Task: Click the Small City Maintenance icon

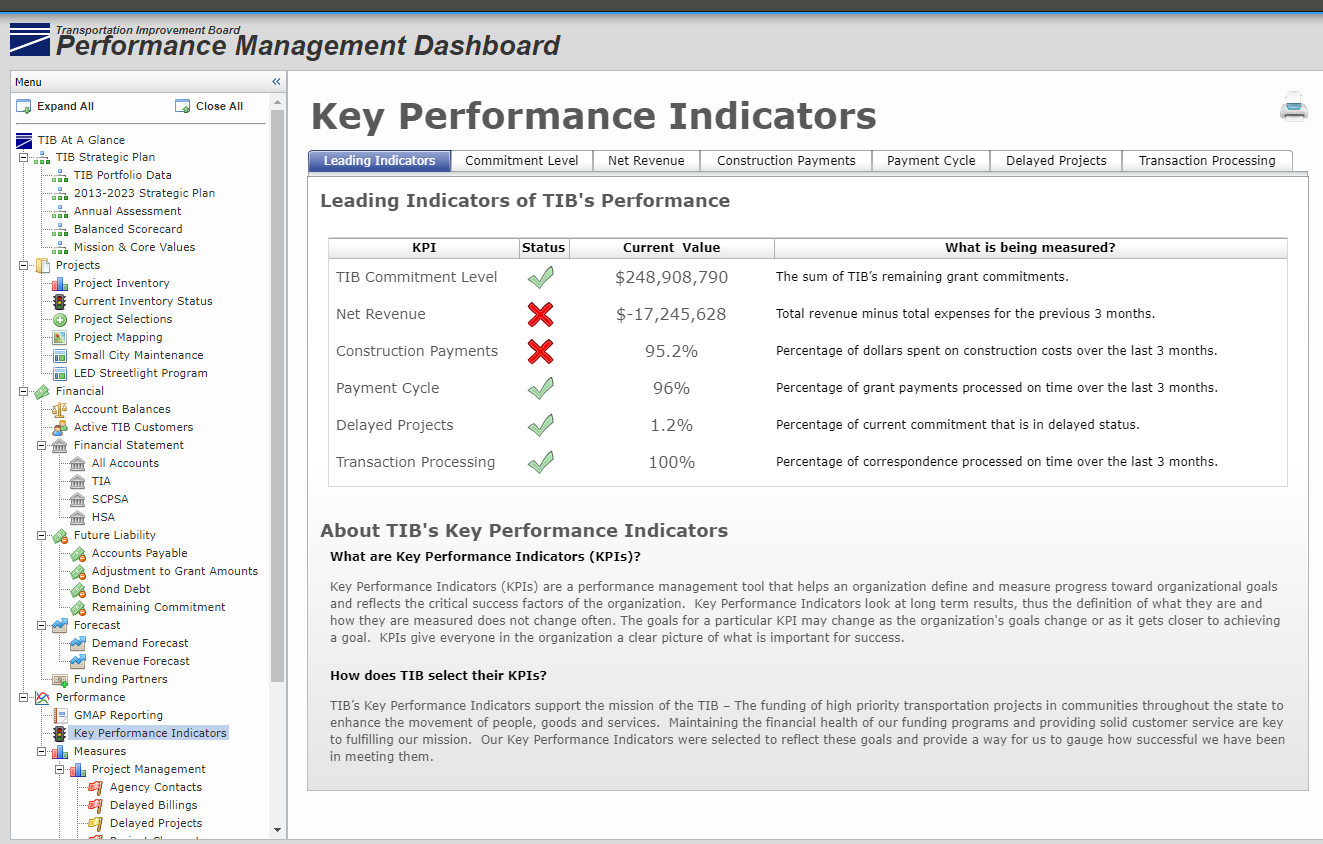Action: [60, 355]
